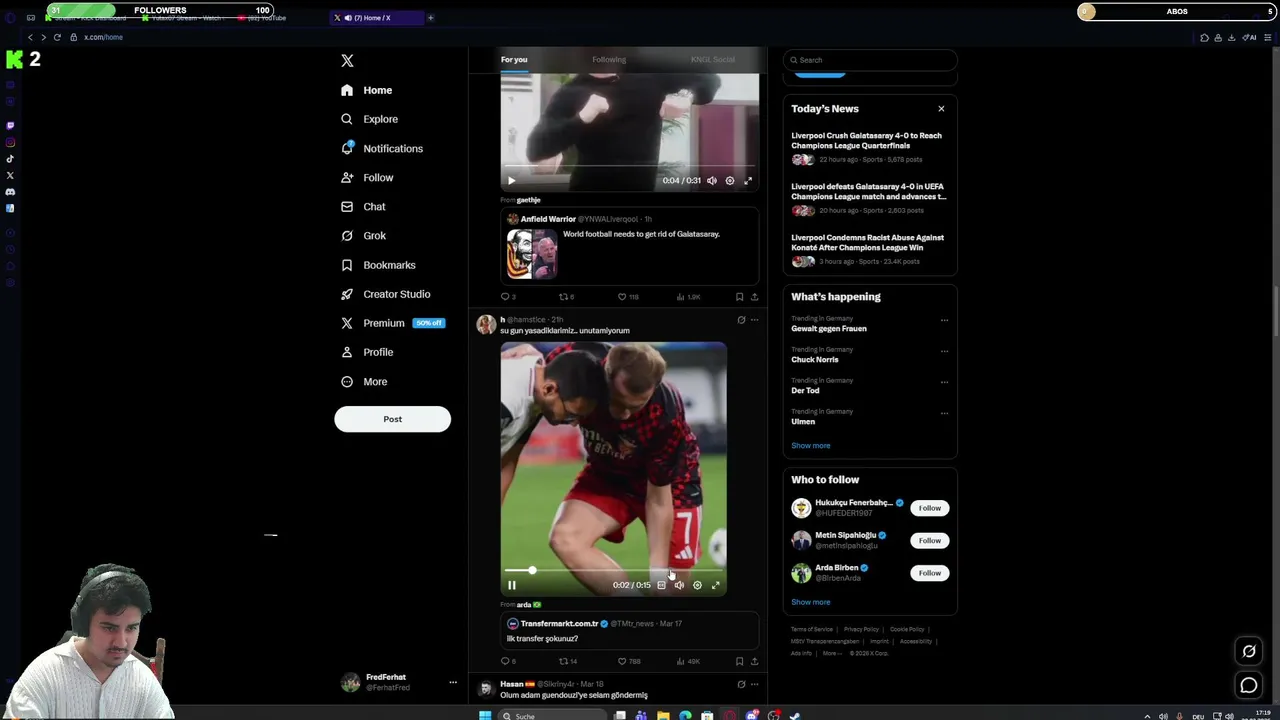The image size is (1280, 720).
Task: Reply to the post with 6 comments
Action: pos(508,661)
